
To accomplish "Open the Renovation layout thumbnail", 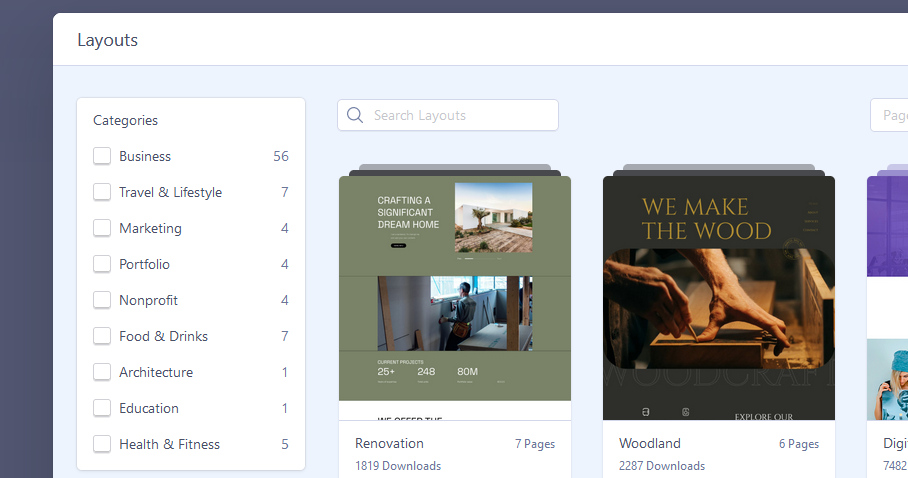I will pyautogui.click(x=455, y=297).
